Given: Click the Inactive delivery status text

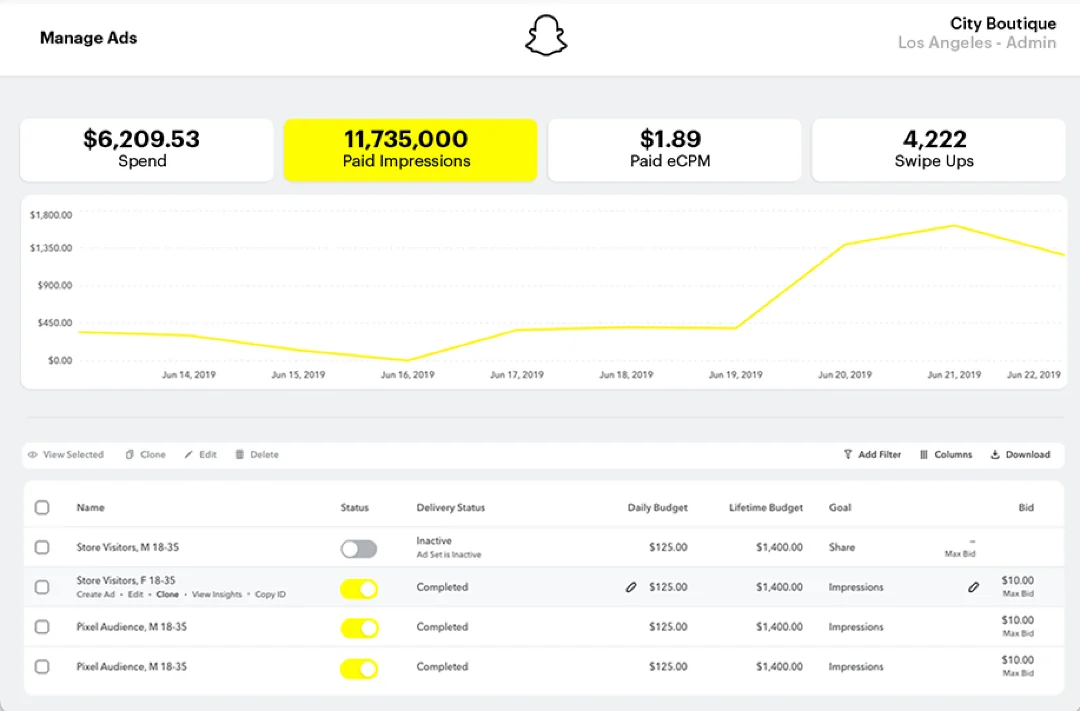Looking at the screenshot, I should [x=434, y=541].
